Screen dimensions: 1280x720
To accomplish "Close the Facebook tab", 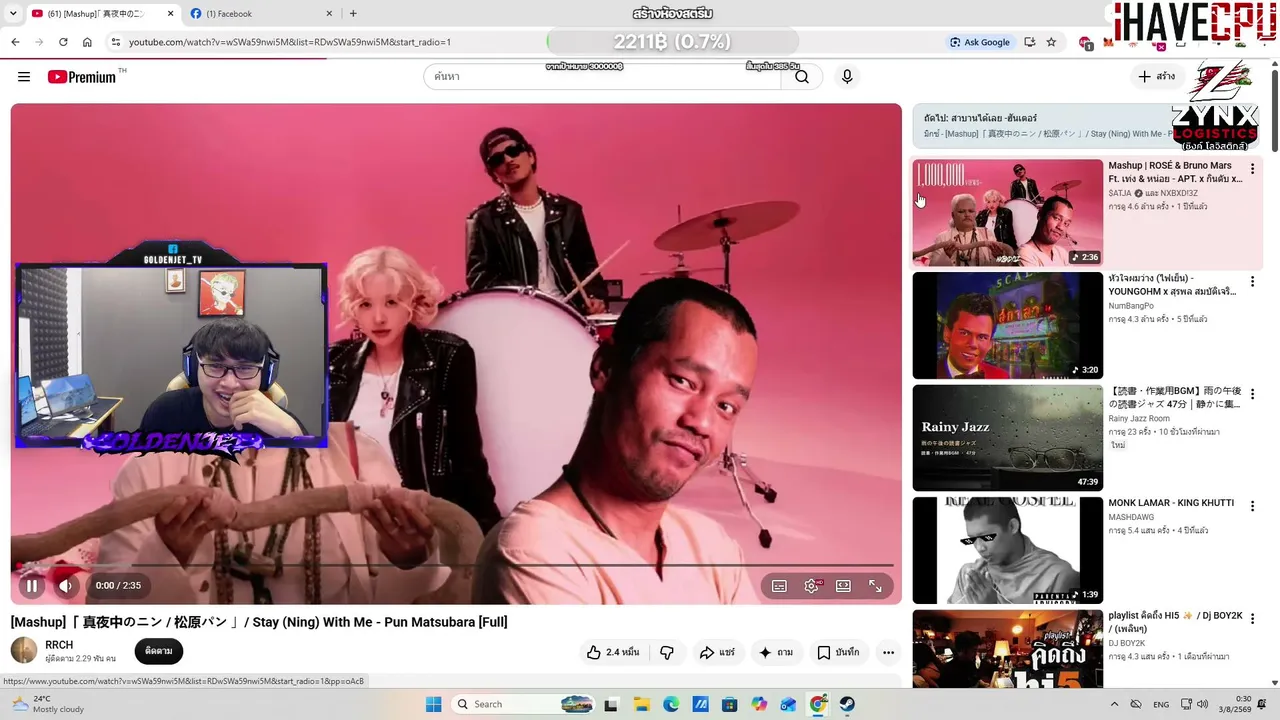I will tap(329, 14).
